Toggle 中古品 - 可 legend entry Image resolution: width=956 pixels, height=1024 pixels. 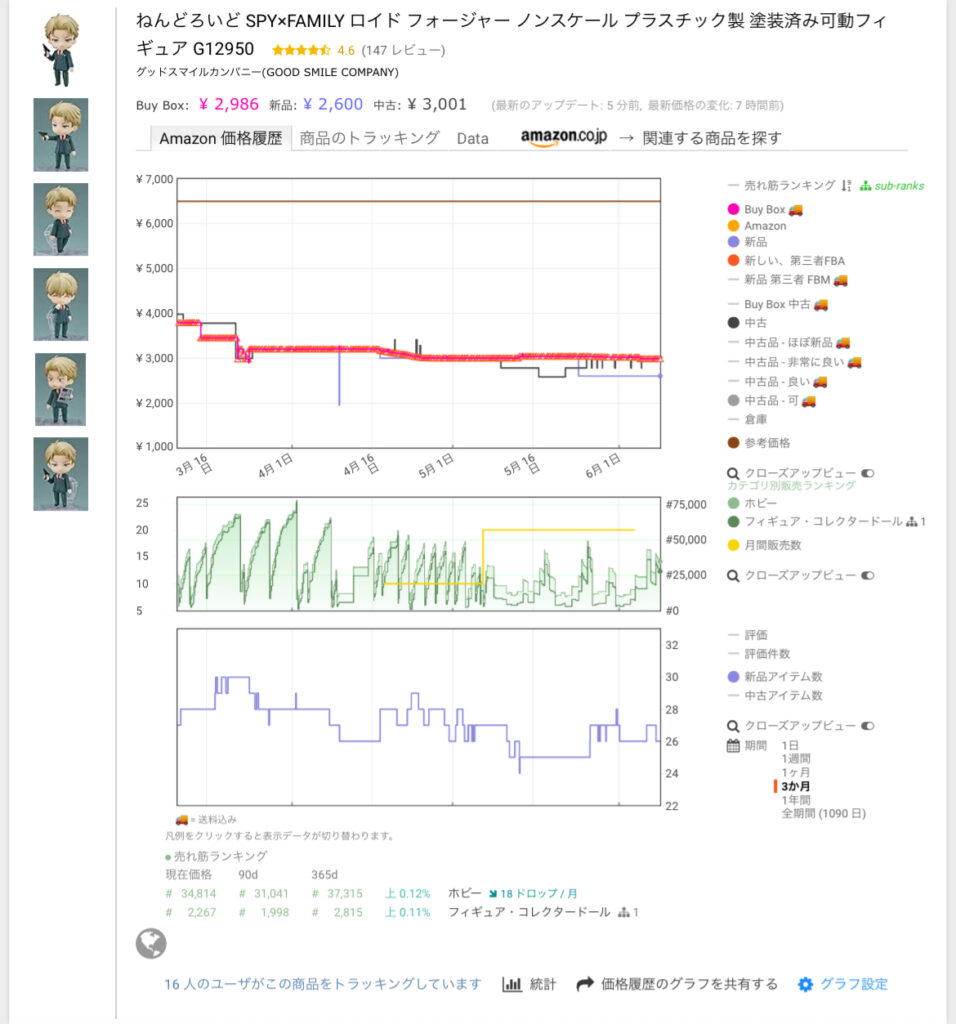(x=772, y=400)
